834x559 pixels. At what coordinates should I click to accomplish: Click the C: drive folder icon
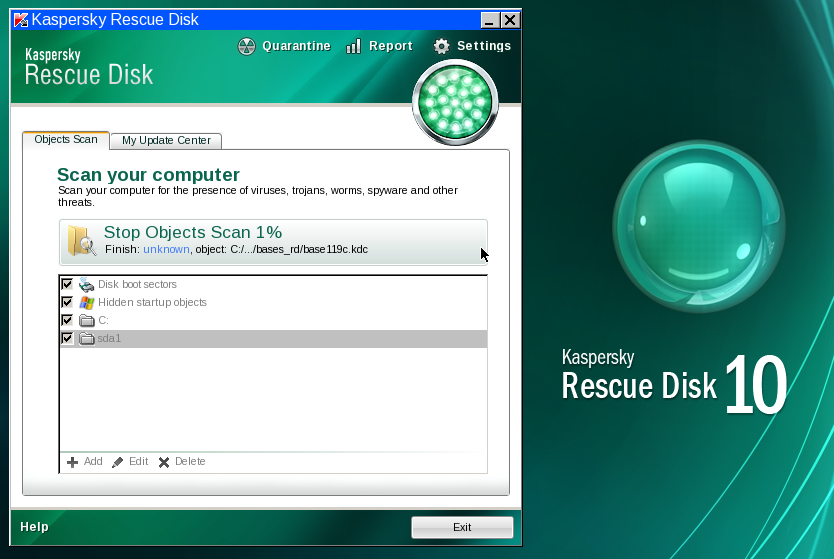coord(86,320)
